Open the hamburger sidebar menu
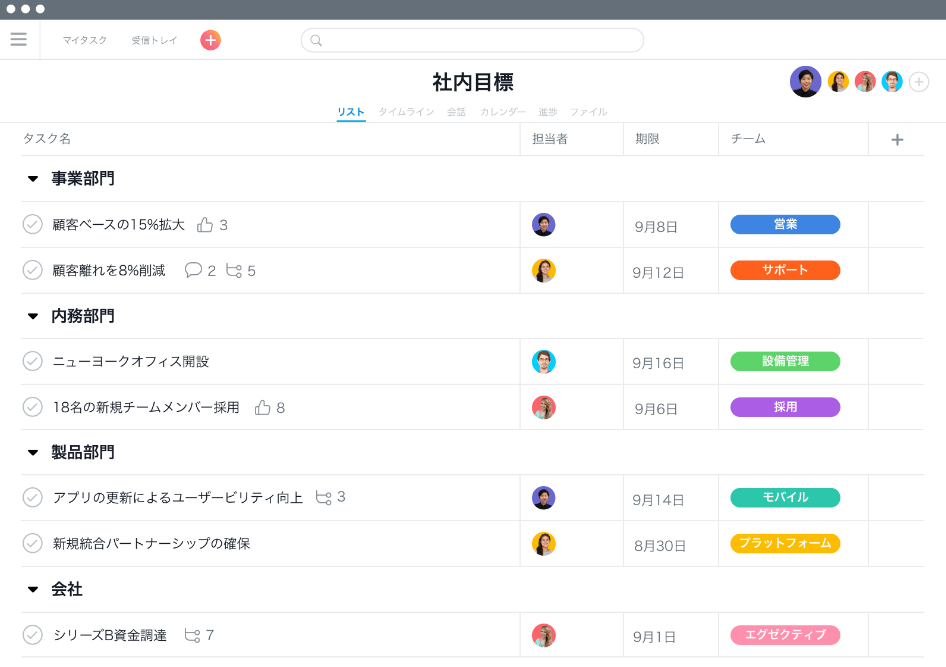The height and width of the screenshot is (667, 946). [x=18, y=40]
